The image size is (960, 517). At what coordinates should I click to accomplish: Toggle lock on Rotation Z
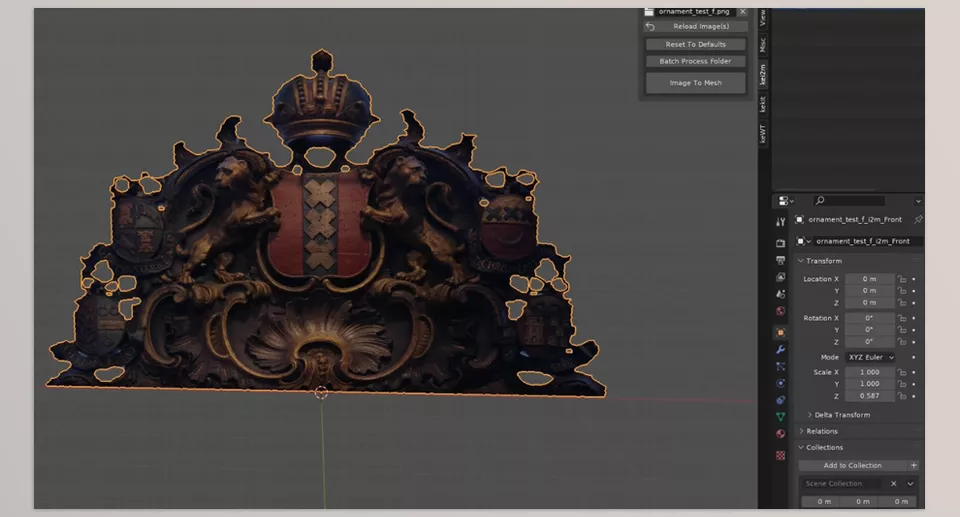pyautogui.click(x=902, y=342)
